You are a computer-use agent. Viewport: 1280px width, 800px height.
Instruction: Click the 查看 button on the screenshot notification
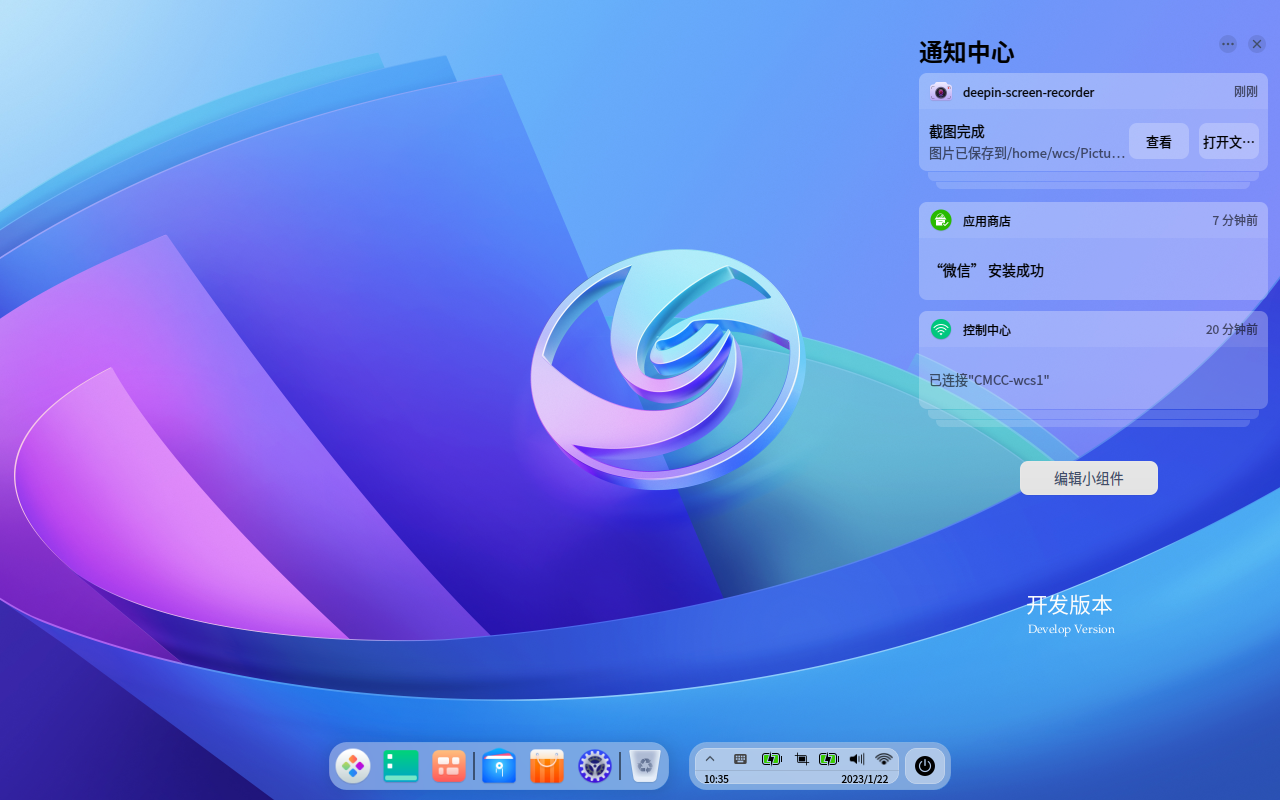pos(1158,141)
